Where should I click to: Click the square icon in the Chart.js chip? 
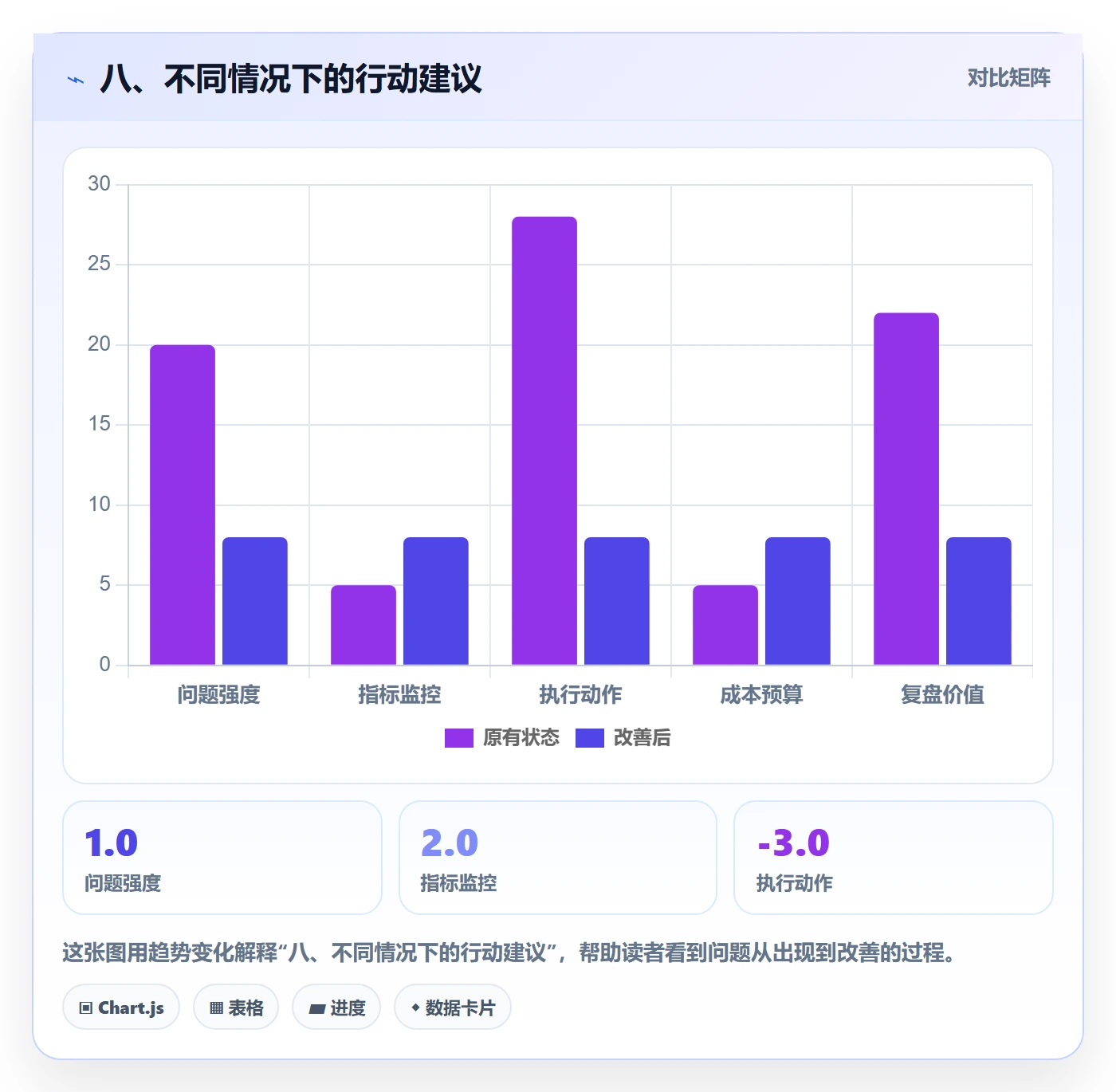click(86, 1008)
